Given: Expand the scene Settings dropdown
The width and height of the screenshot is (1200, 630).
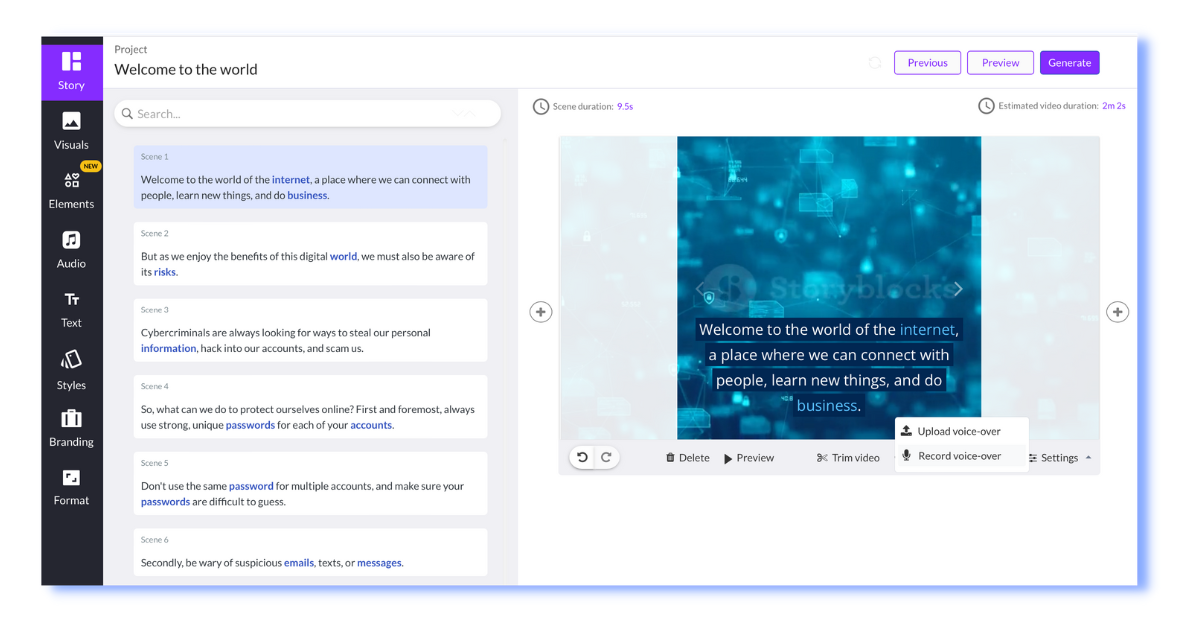Looking at the screenshot, I should tap(1060, 458).
